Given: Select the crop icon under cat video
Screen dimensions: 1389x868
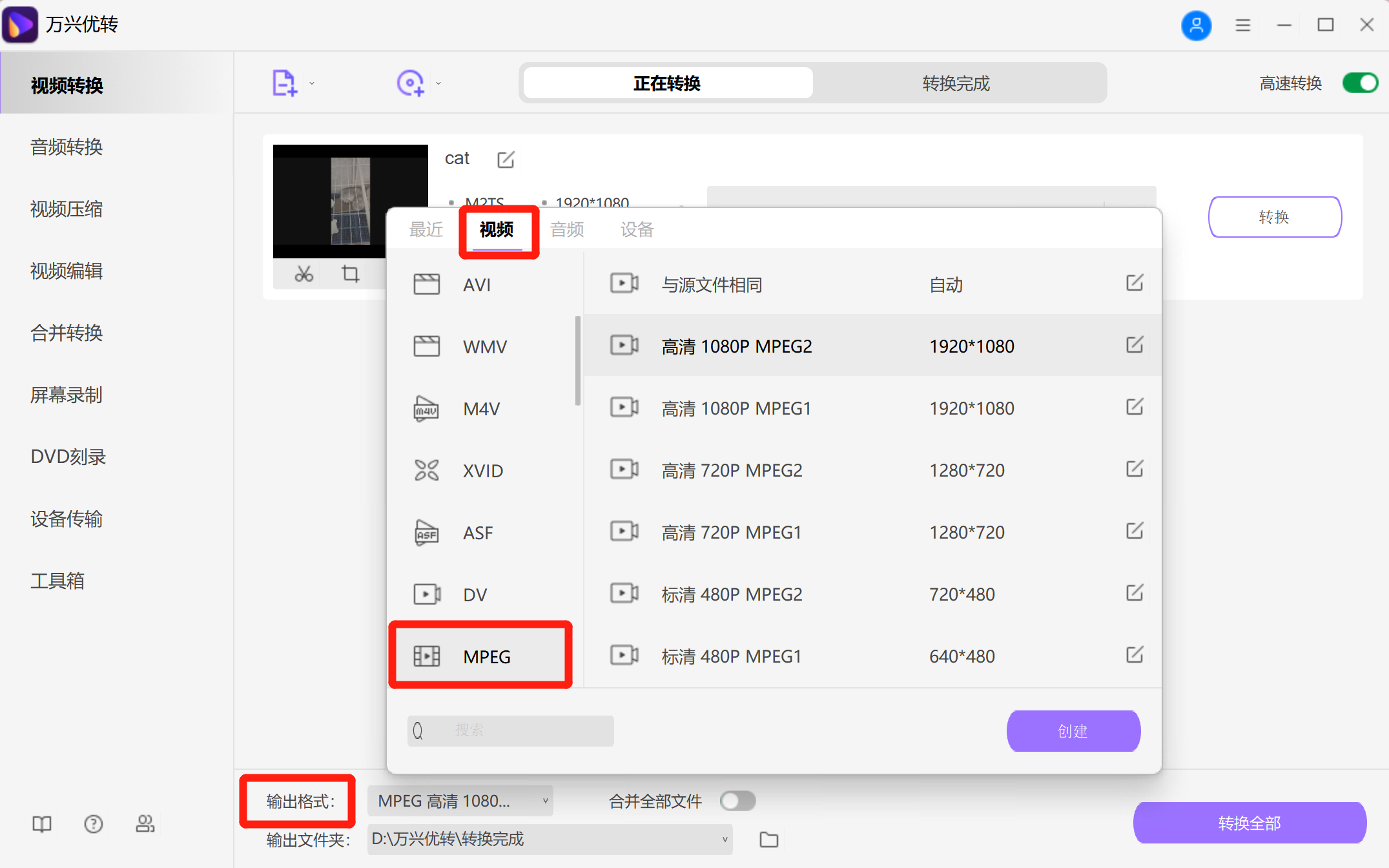Looking at the screenshot, I should click(x=351, y=273).
